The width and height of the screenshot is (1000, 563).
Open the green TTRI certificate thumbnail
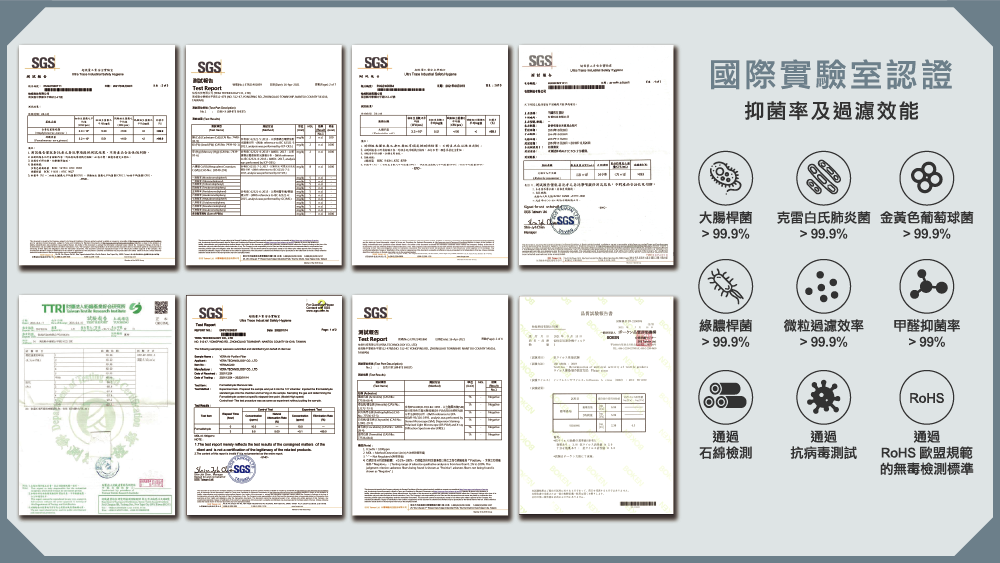click(x=97, y=405)
